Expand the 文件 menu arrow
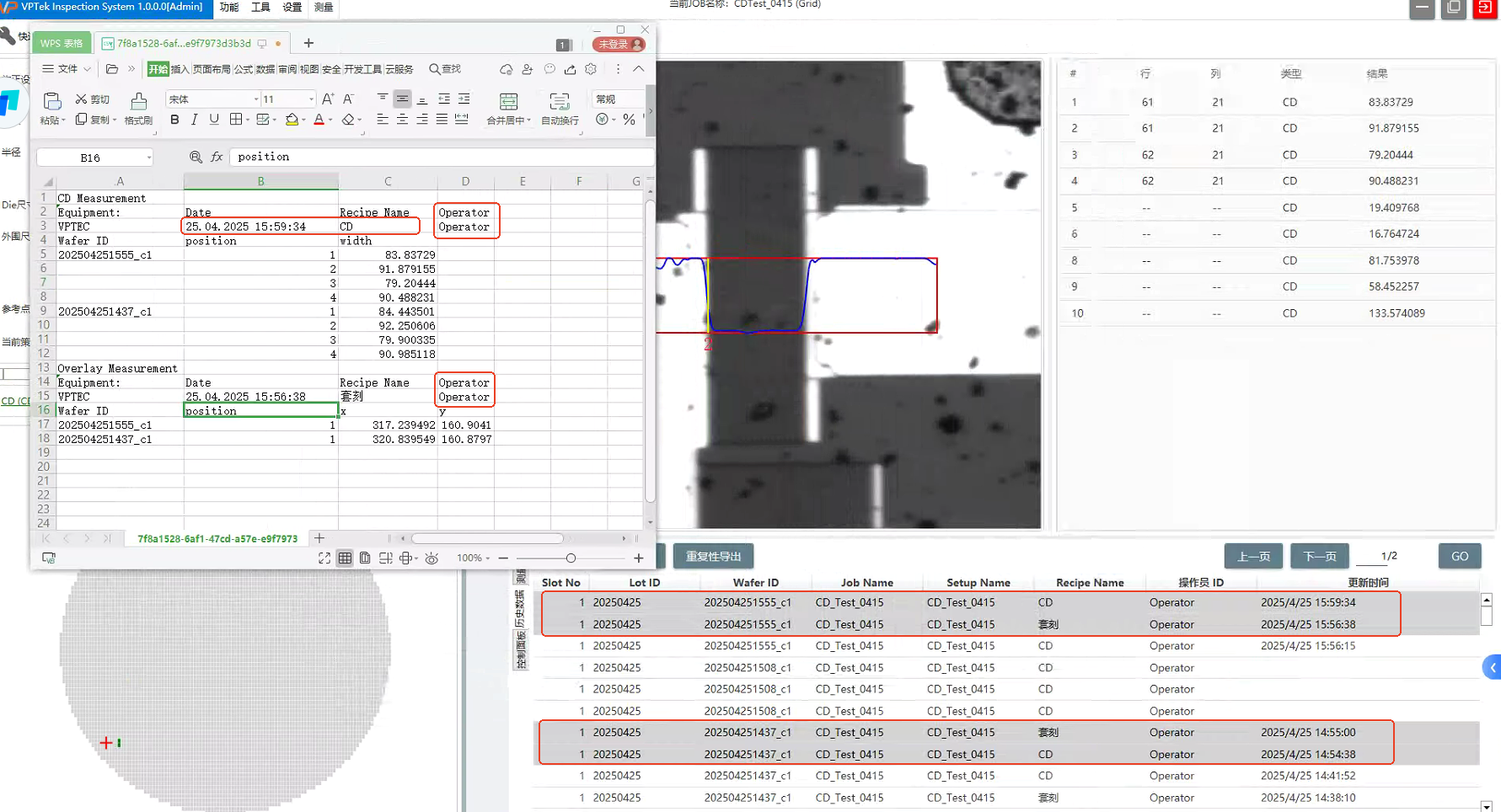The height and width of the screenshot is (812, 1501). (87, 69)
